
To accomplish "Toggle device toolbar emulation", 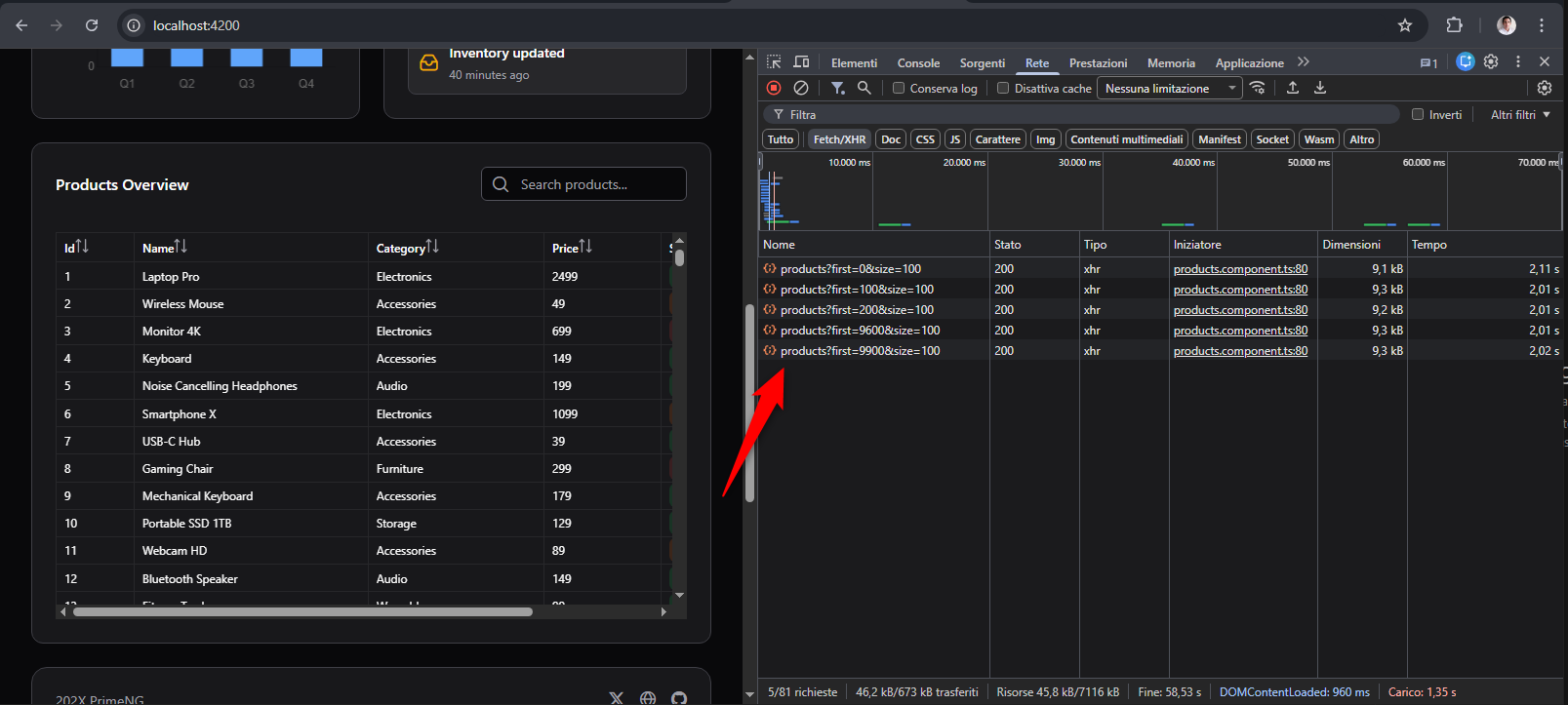I will tap(801, 62).
